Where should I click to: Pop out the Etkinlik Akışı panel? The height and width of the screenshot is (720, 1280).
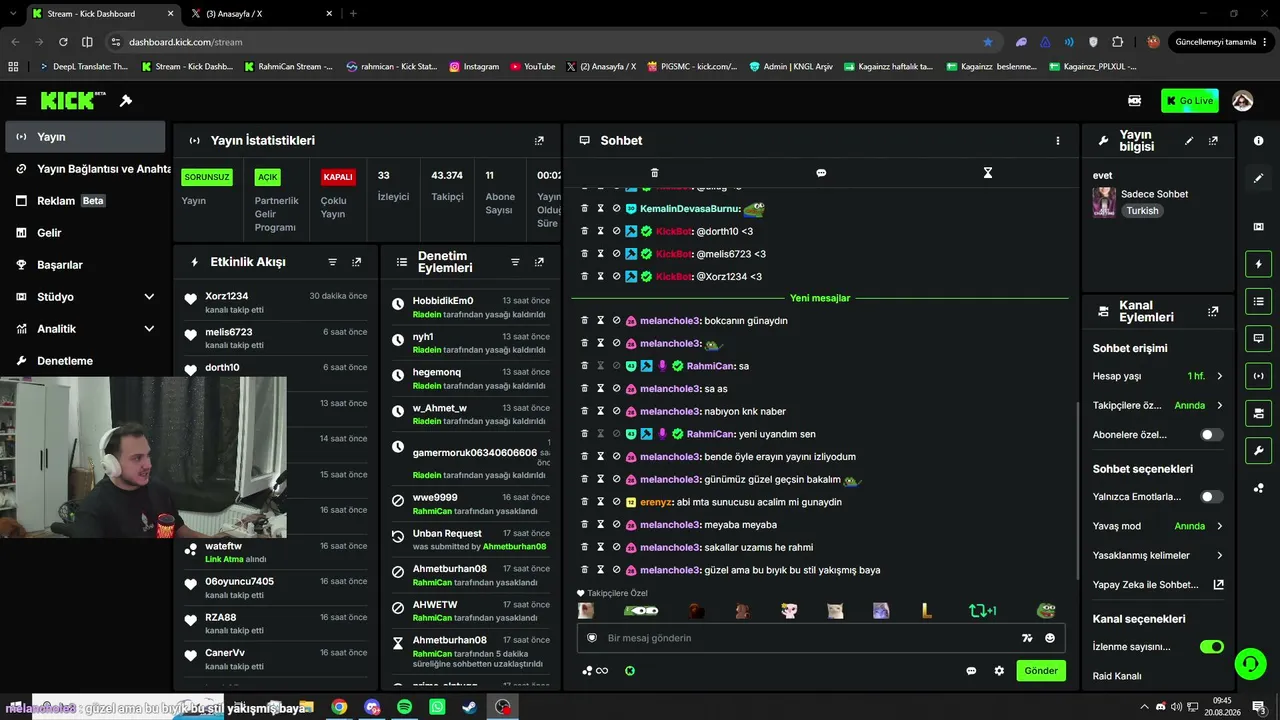click(x=356, y=262)
